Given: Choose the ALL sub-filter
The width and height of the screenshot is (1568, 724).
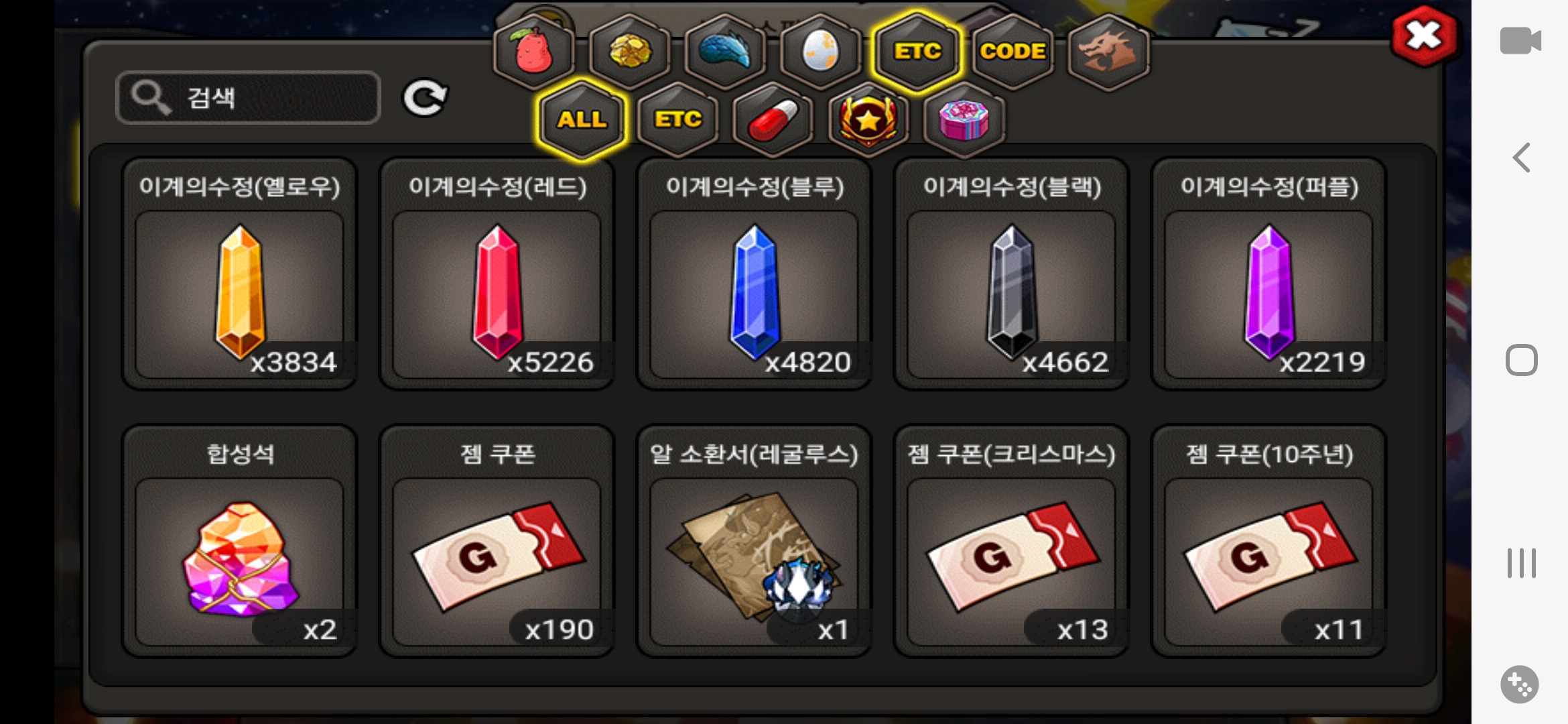Looking at the screenshot, I should coord(582,120).
